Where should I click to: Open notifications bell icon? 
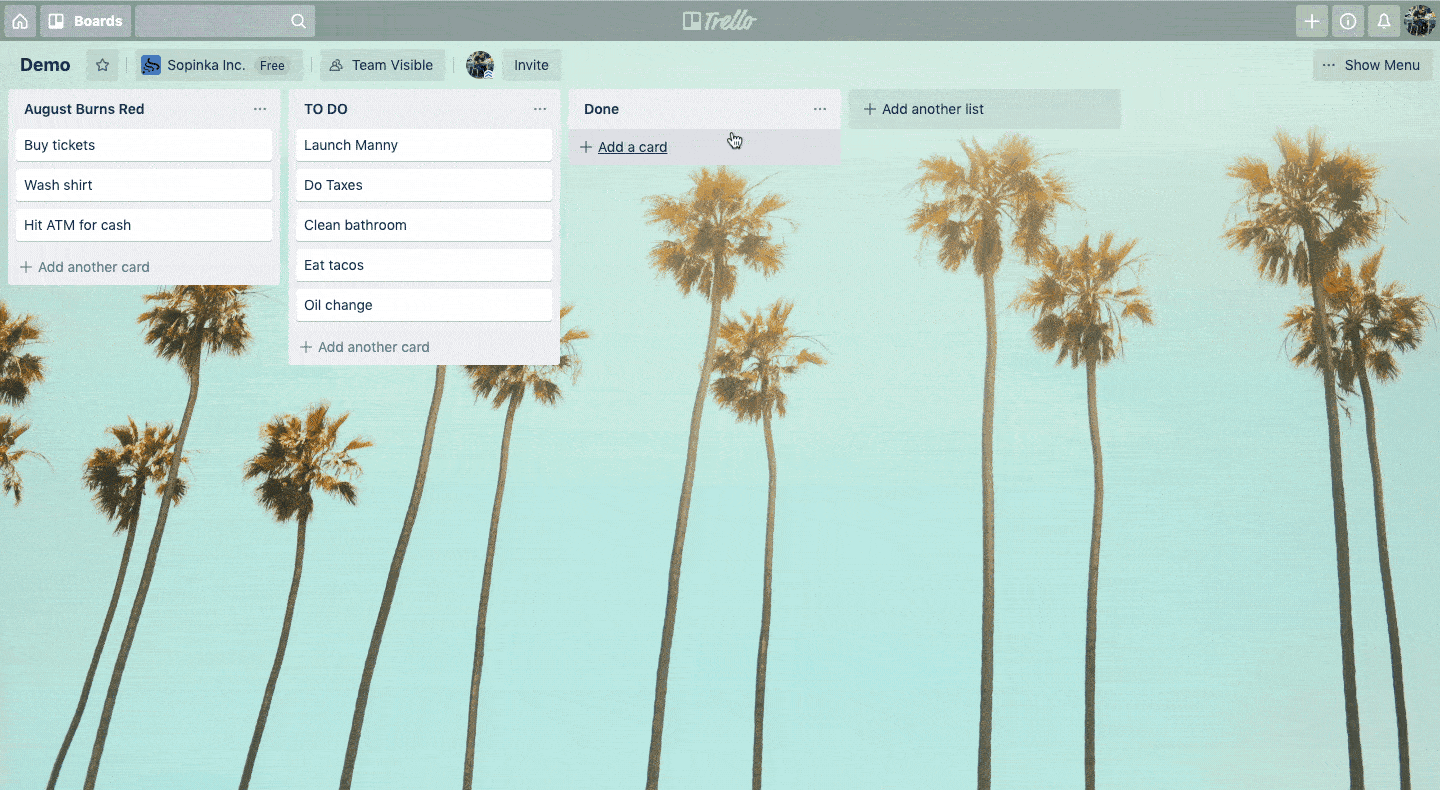pos(1384,21)
